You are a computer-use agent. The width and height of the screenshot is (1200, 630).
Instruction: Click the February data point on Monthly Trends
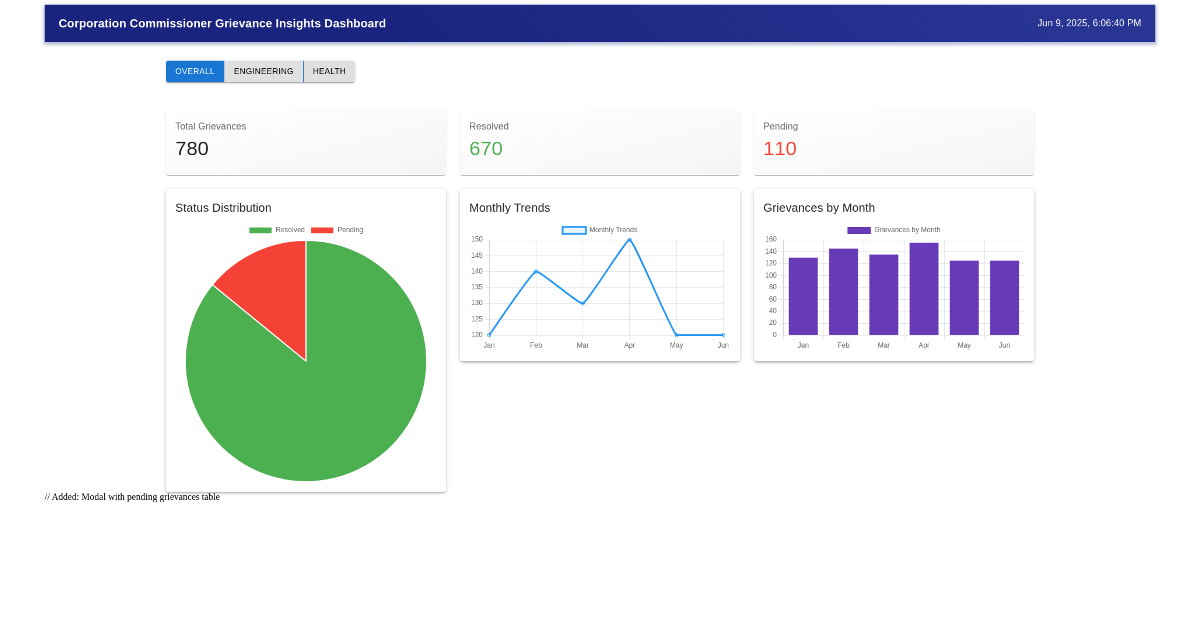pyautogui.click(x=536, y=271)
